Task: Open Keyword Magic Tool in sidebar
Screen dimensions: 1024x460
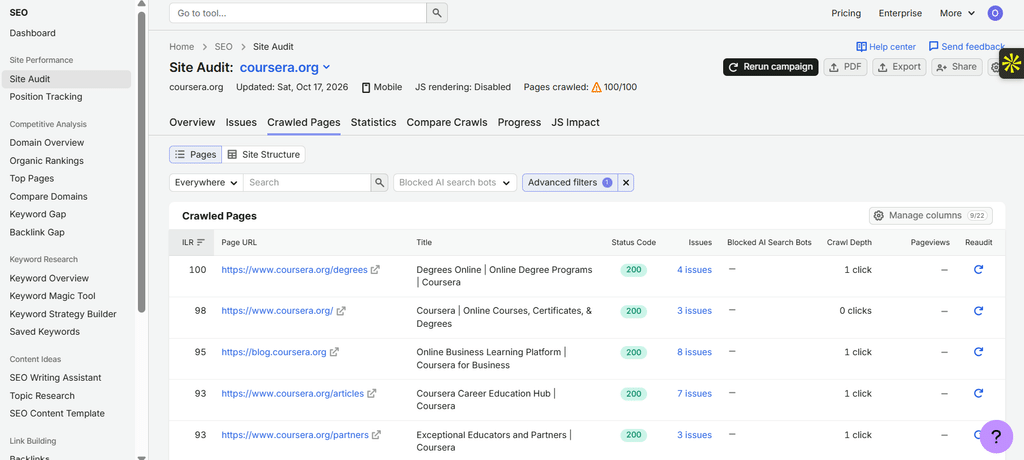Action: tap(52, 296)
